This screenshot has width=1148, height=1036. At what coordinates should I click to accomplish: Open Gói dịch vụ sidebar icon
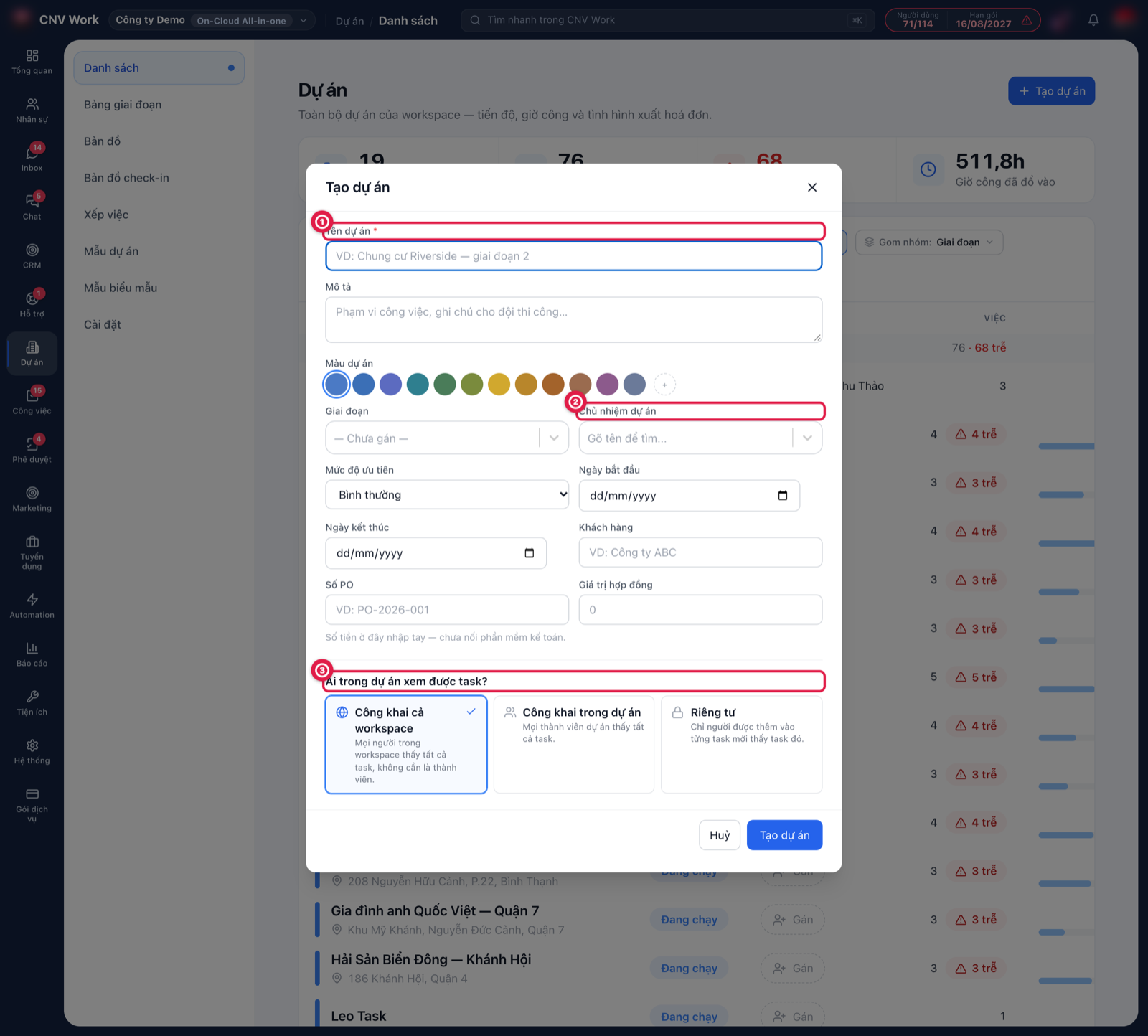pyautogui.click(x=32, y=805)
